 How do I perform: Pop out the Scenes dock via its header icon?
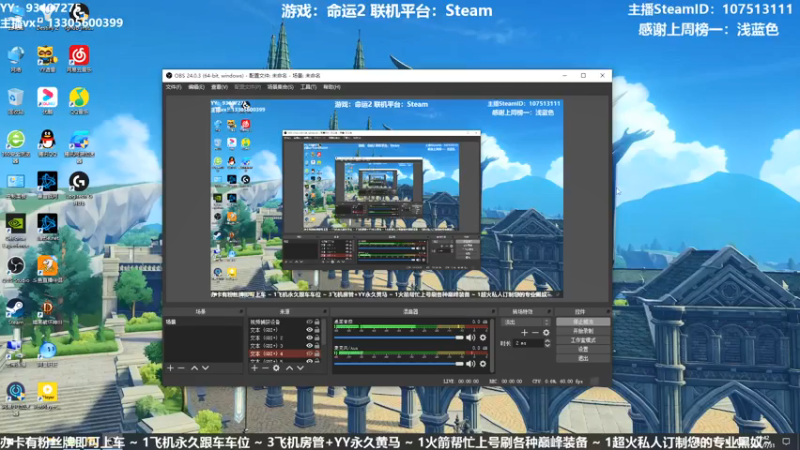click(x=240, y=311)
